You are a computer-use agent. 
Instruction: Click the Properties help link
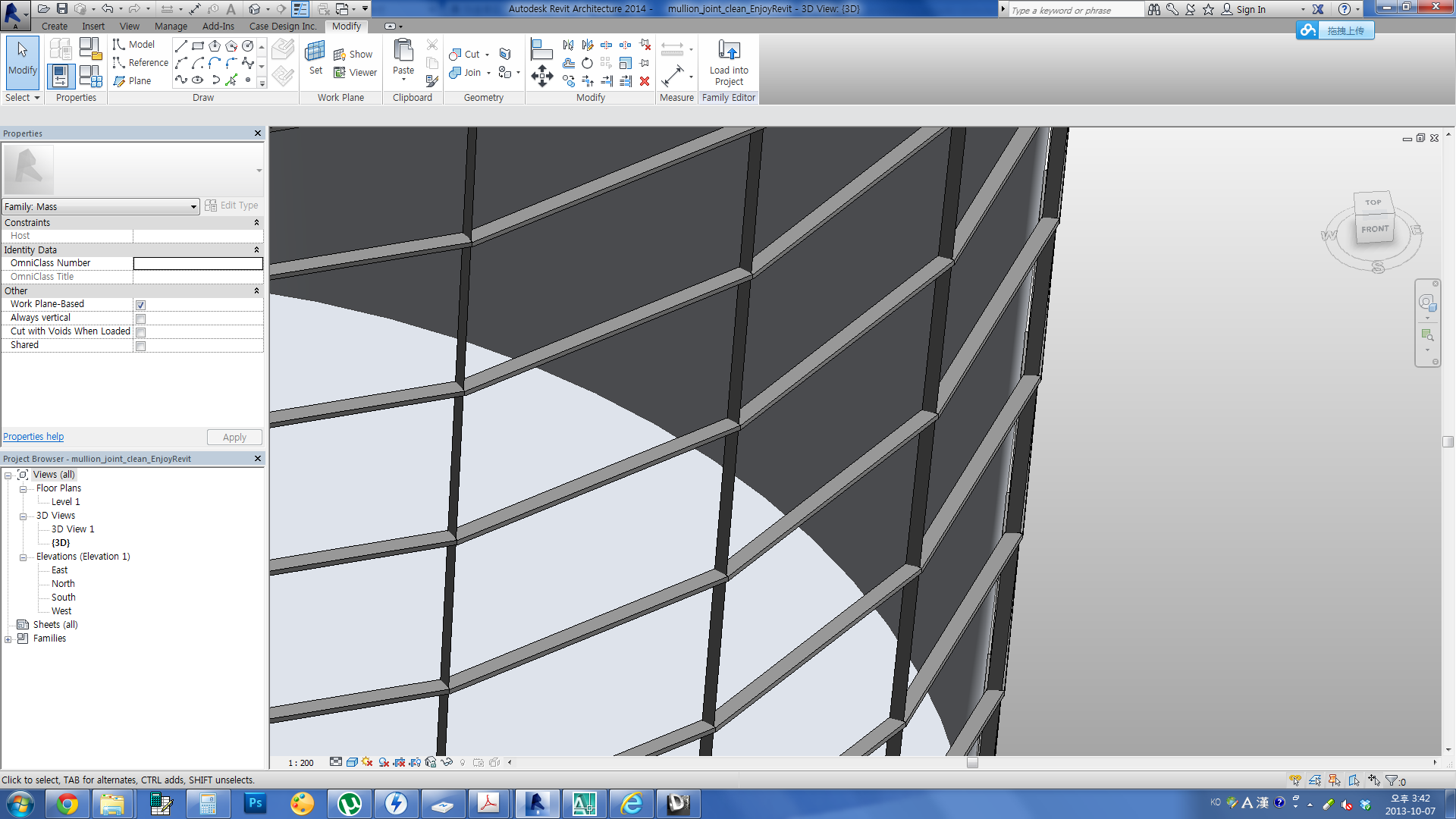(x=33, y=437)
